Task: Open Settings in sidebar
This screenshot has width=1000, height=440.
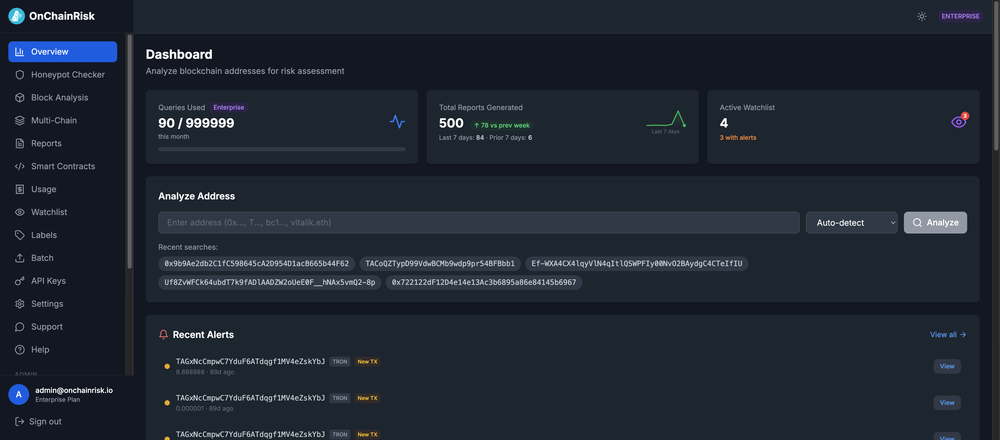Action: 62,304
